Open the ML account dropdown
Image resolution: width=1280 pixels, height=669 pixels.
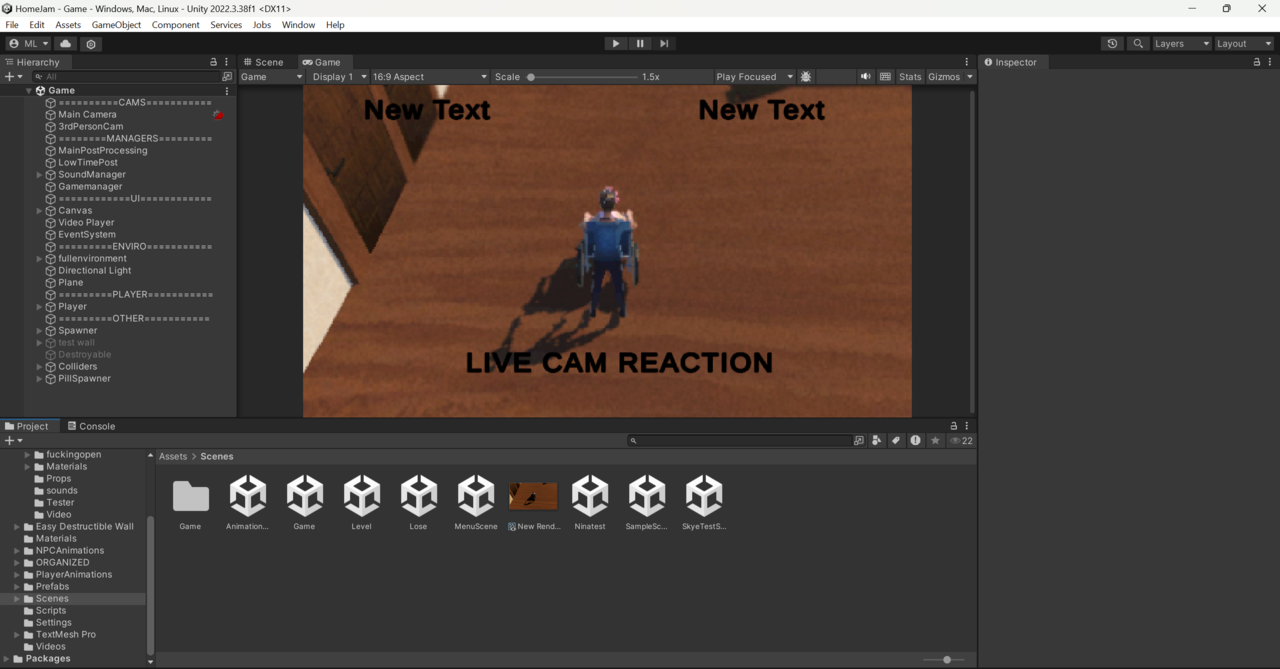[28, 44]
